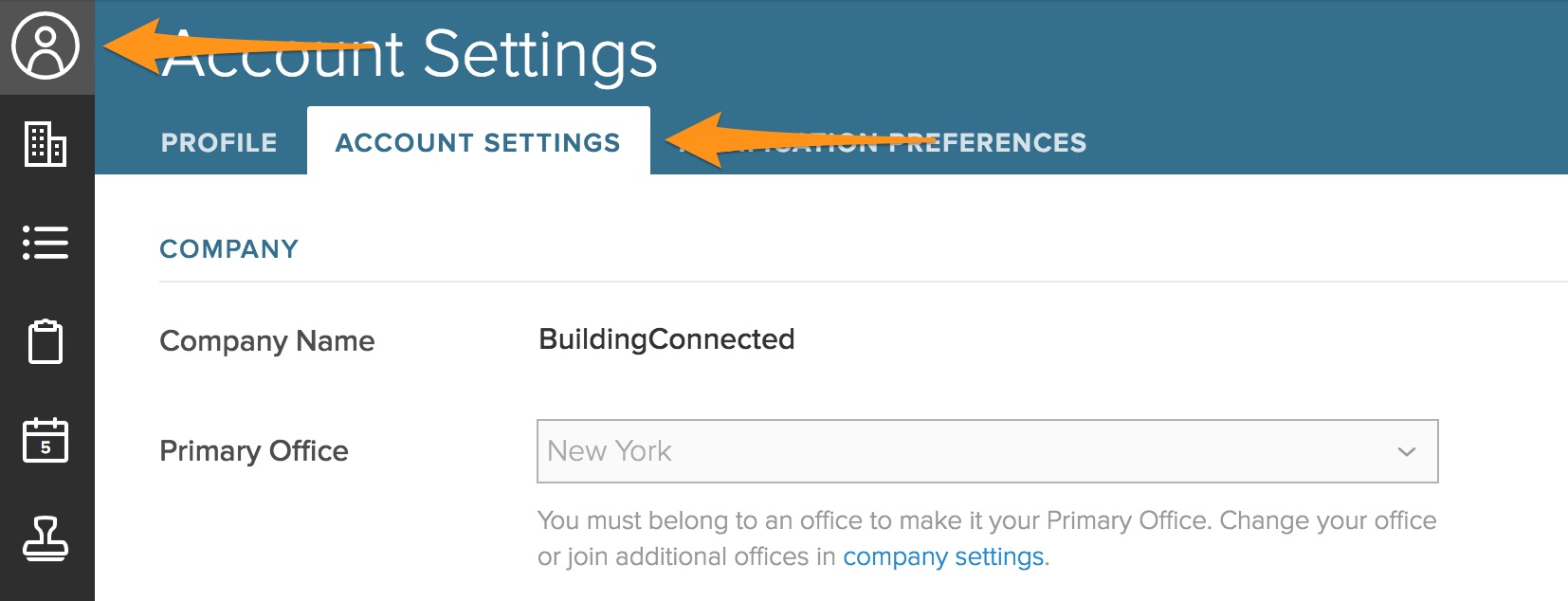Click the Company Name field label

coord(266,341)
